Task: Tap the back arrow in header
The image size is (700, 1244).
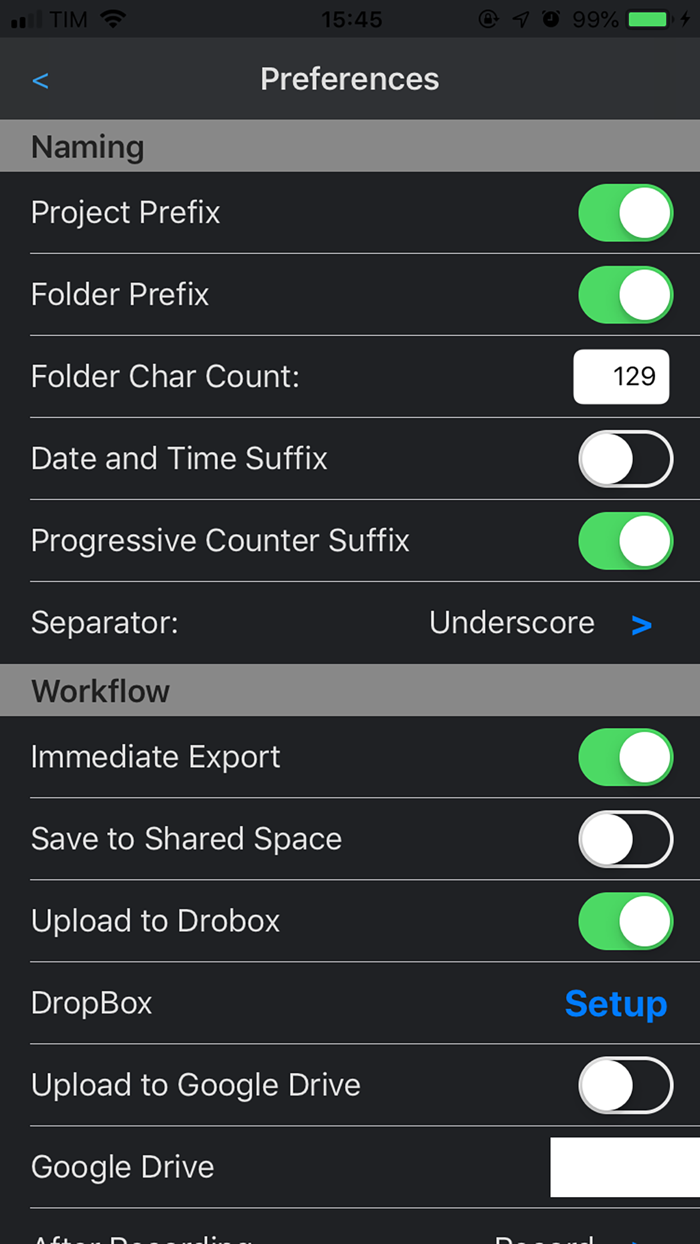Action: 40,80
